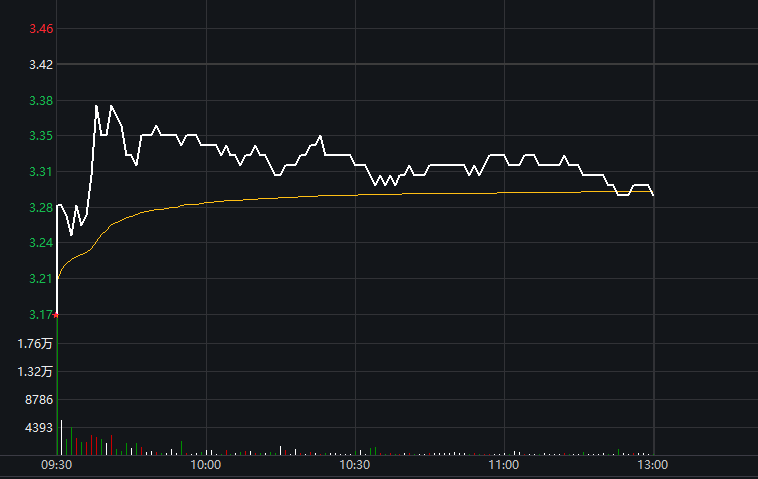
Task: Click the 10:00 time axis label
Action: tap(205, 465)
